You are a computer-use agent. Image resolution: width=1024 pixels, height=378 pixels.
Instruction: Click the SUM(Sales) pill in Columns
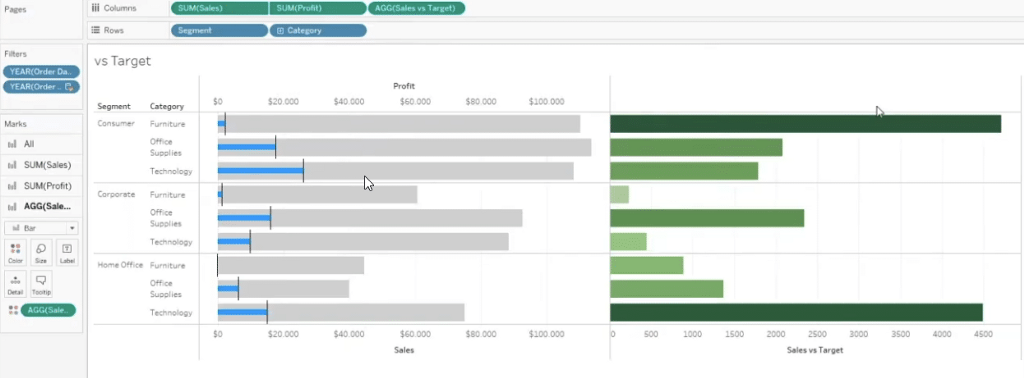(219, 8)
